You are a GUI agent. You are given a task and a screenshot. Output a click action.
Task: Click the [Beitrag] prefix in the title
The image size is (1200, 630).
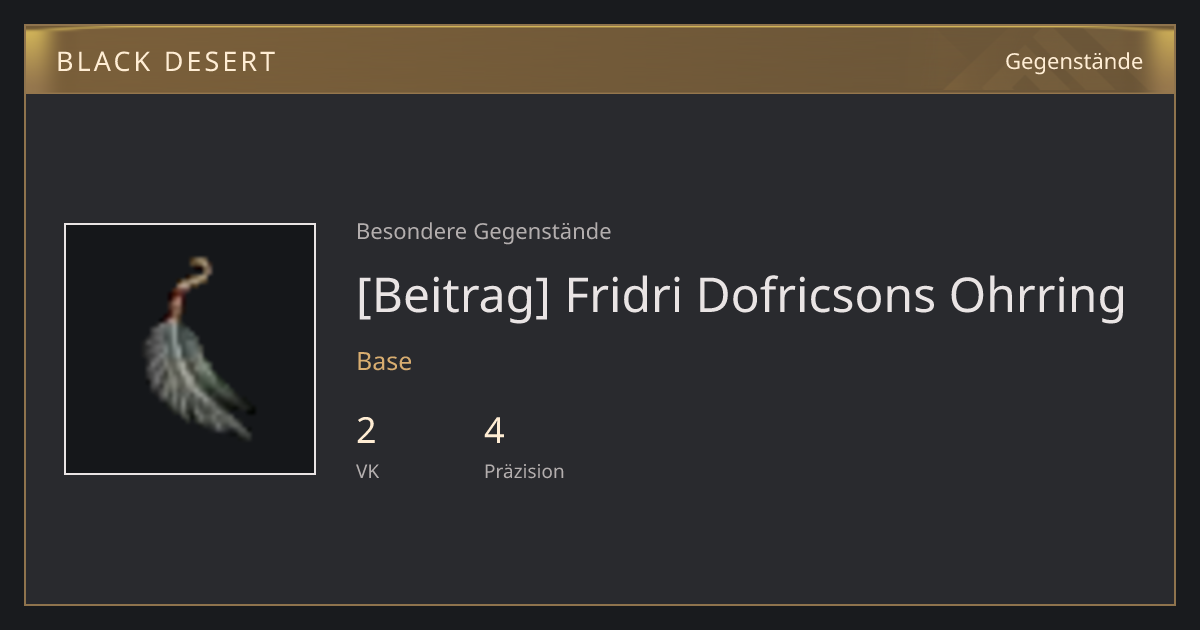[x=453, y=296]
